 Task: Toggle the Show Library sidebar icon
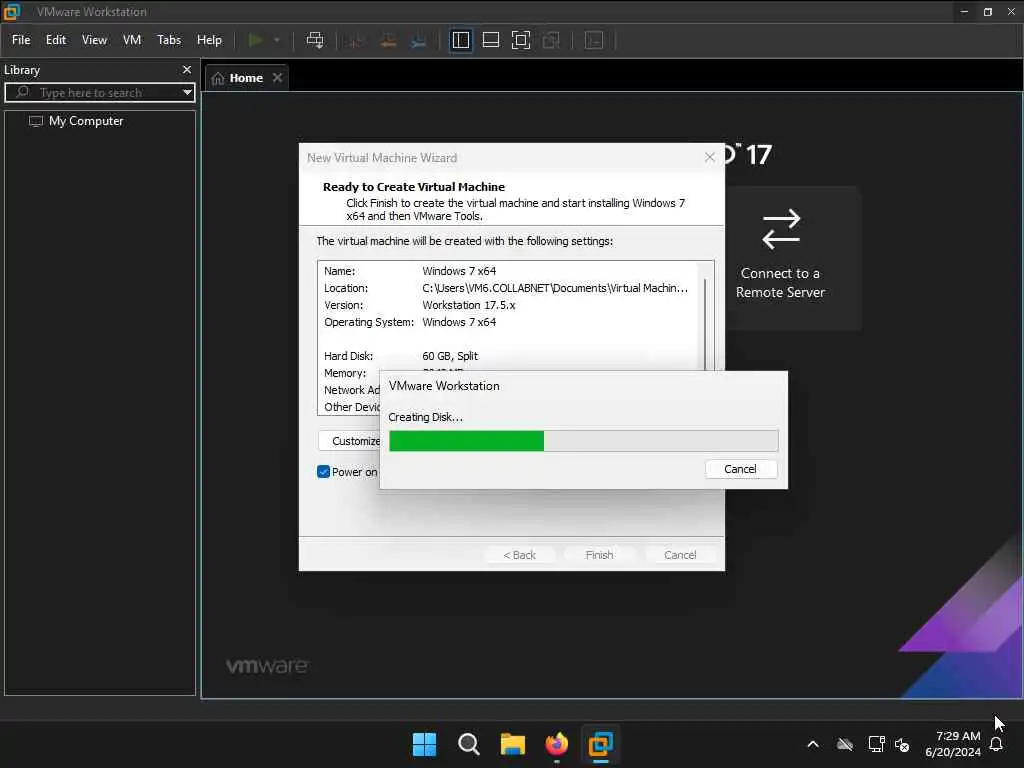coord(460,40)
